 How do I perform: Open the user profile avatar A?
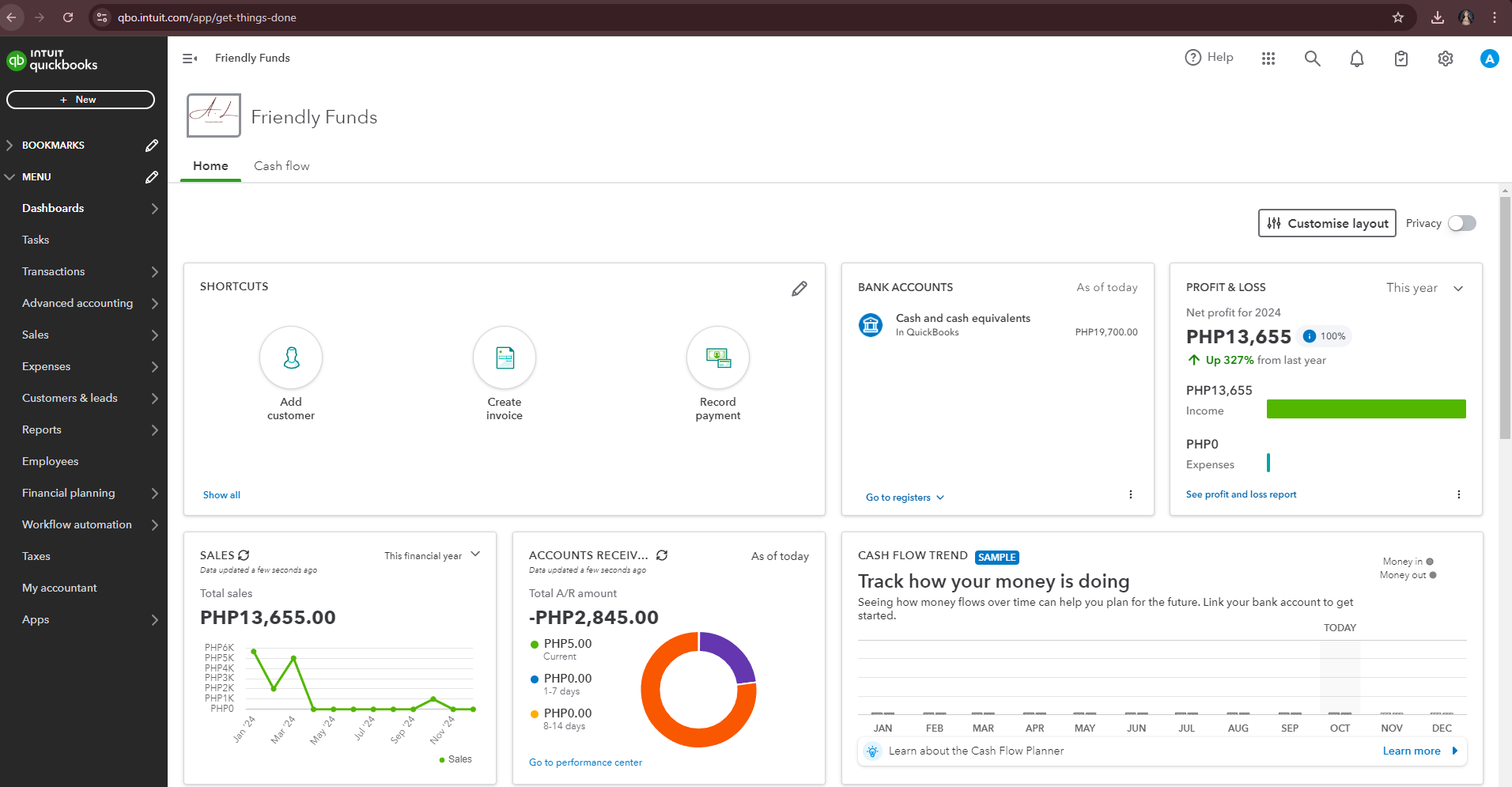pos(1489,59)
